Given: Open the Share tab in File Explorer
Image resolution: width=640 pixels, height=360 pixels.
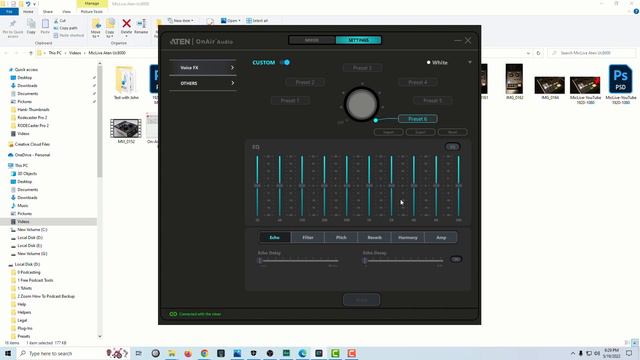Looking at the screenshot, I should point(48,12).
